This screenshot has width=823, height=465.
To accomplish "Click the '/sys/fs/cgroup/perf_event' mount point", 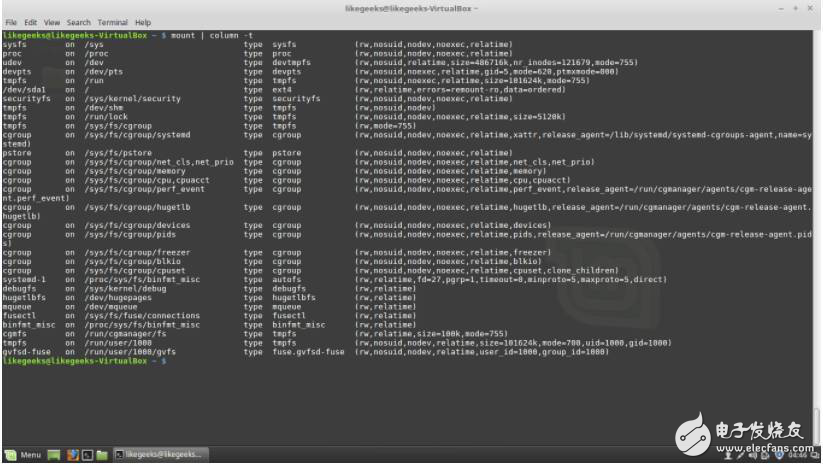I will tap(144, 189).
